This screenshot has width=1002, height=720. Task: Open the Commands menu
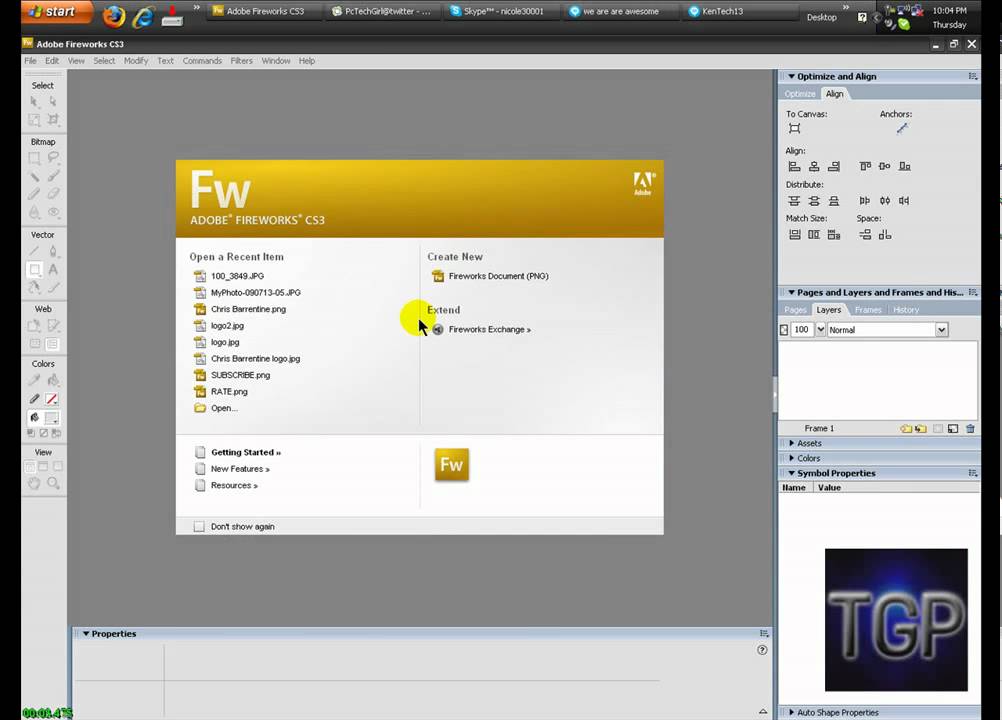202,61
